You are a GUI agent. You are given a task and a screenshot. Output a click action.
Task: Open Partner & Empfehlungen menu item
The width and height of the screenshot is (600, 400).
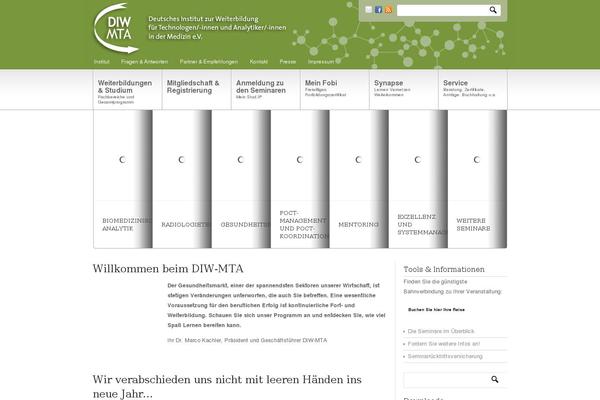209,62
